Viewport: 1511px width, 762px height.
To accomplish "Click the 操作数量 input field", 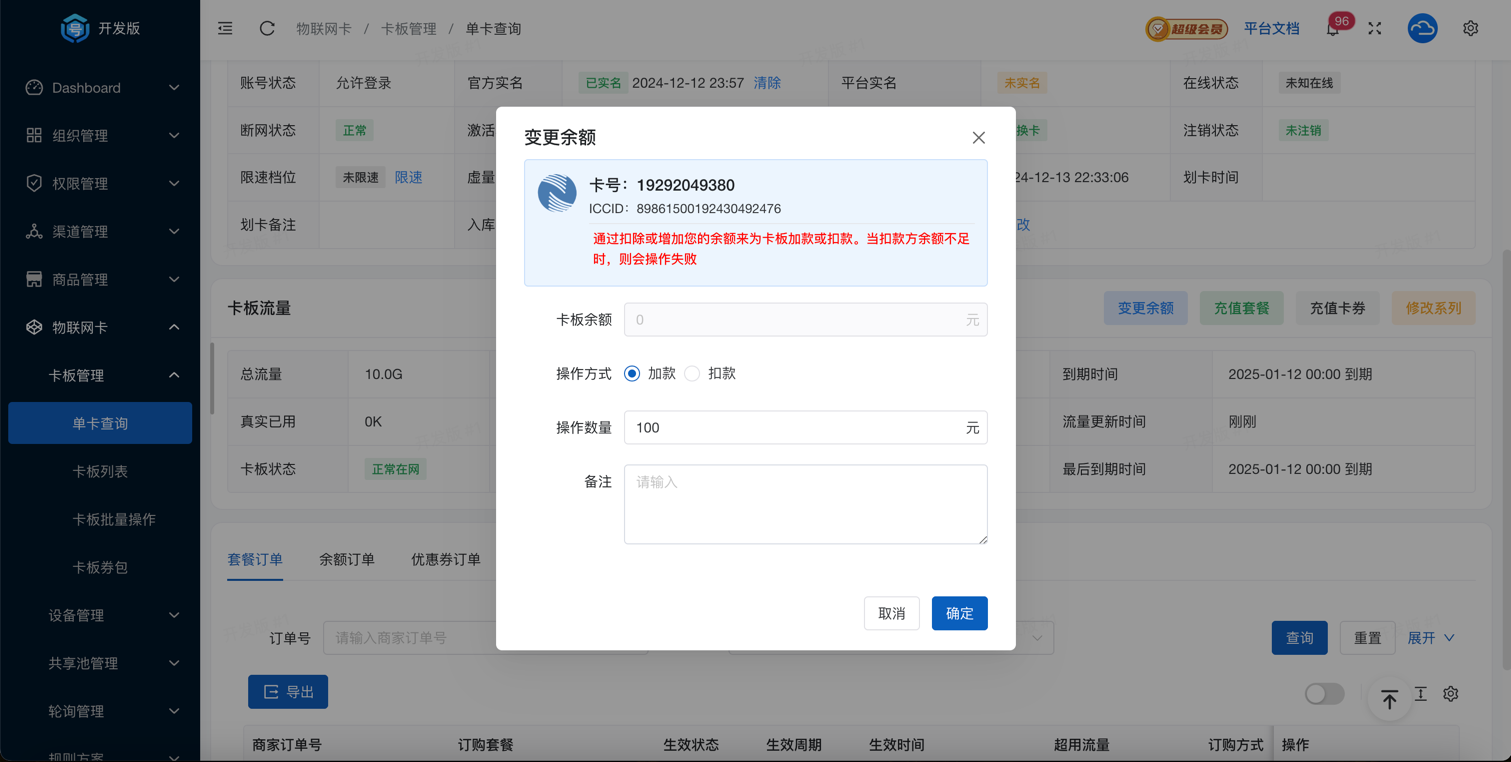I will pos(795,428).
